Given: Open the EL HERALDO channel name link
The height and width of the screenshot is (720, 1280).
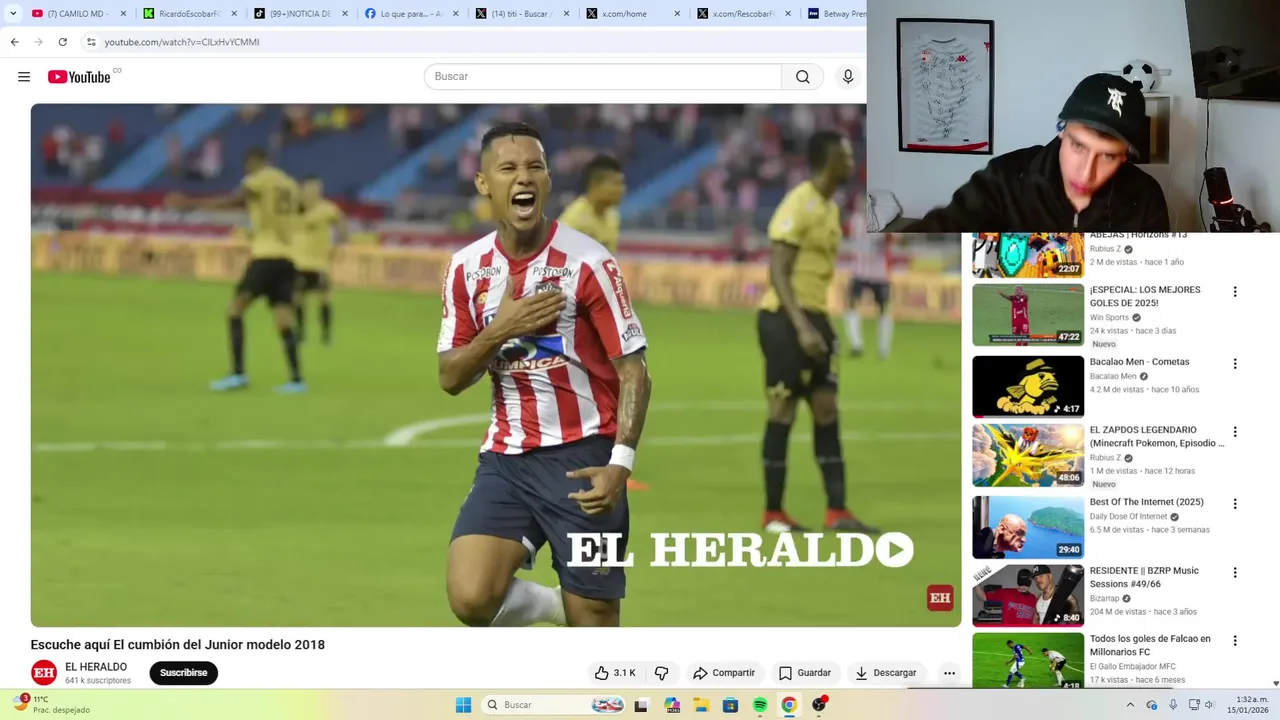Looking at the screenshot, I should [x=96, y=667].
